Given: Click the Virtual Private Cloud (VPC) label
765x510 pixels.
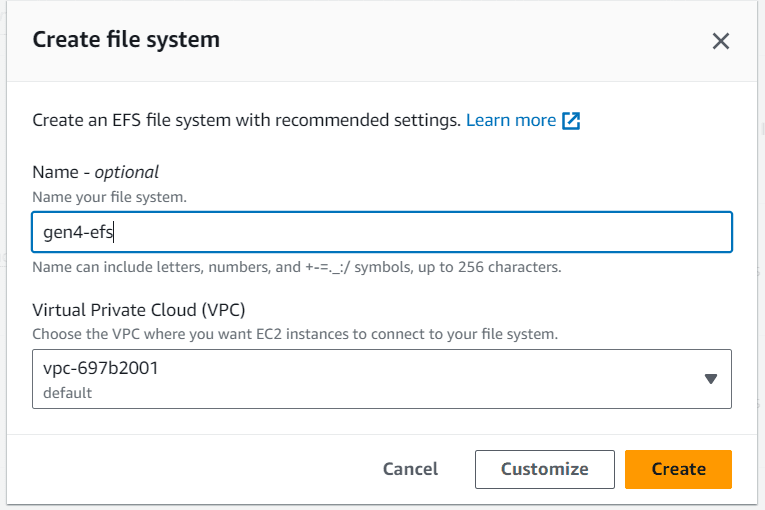Looking at the screenshot, I should pyautogui.click(x=139, y=310).
